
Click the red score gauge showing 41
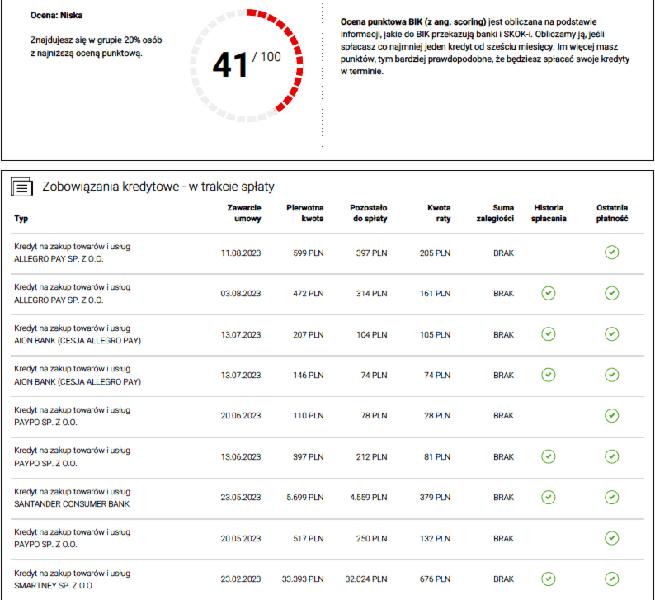tap(247, 65)
